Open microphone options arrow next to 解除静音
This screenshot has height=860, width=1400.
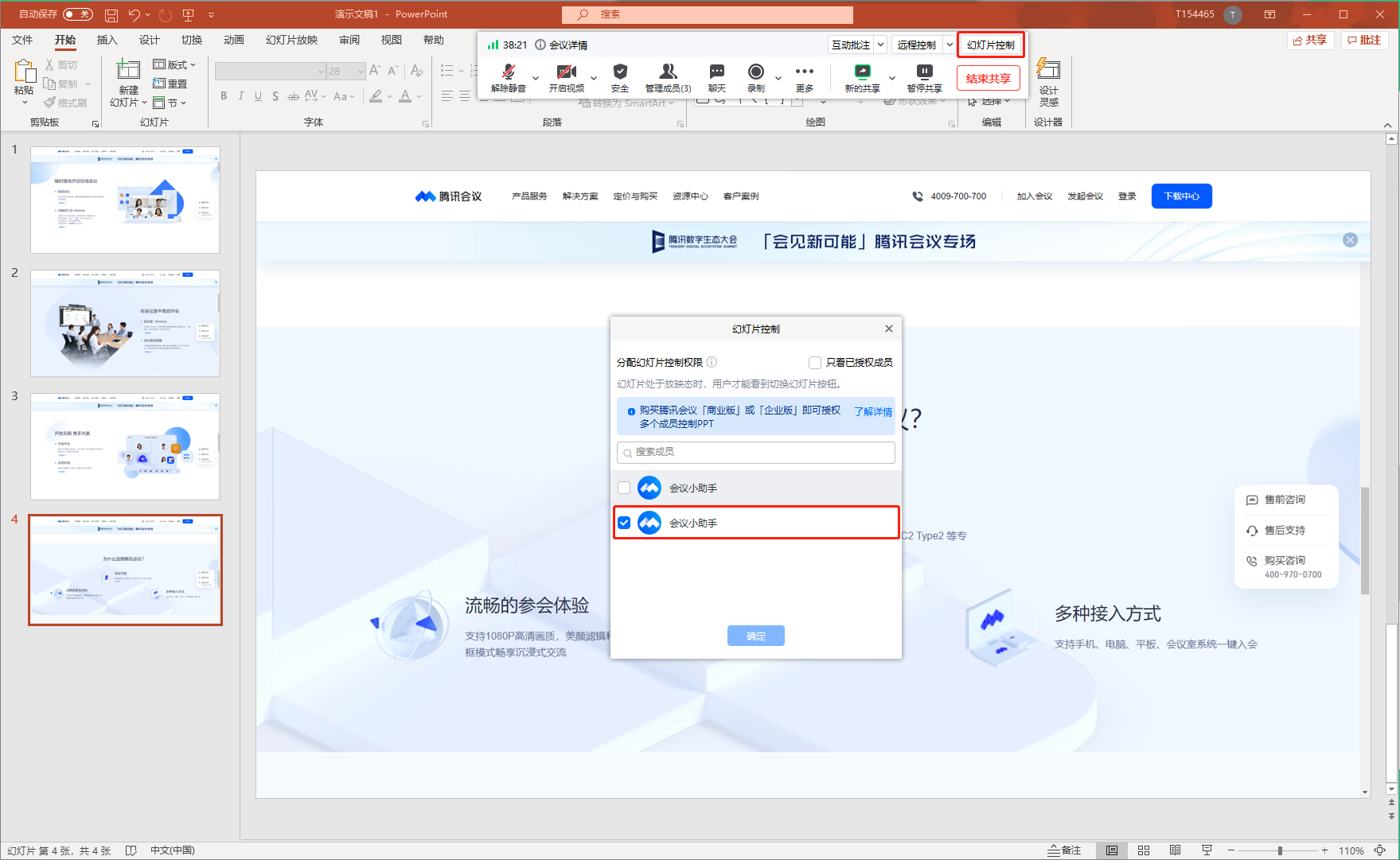tap(535, 78)
